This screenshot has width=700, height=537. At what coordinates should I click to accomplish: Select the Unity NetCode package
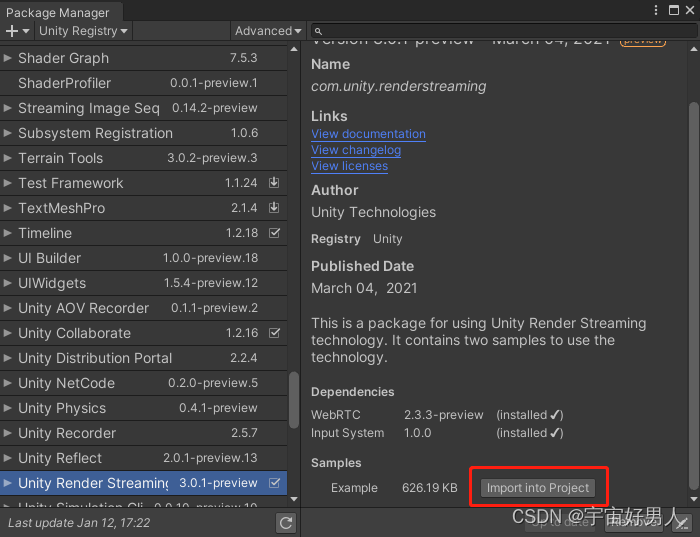point(143,383)
